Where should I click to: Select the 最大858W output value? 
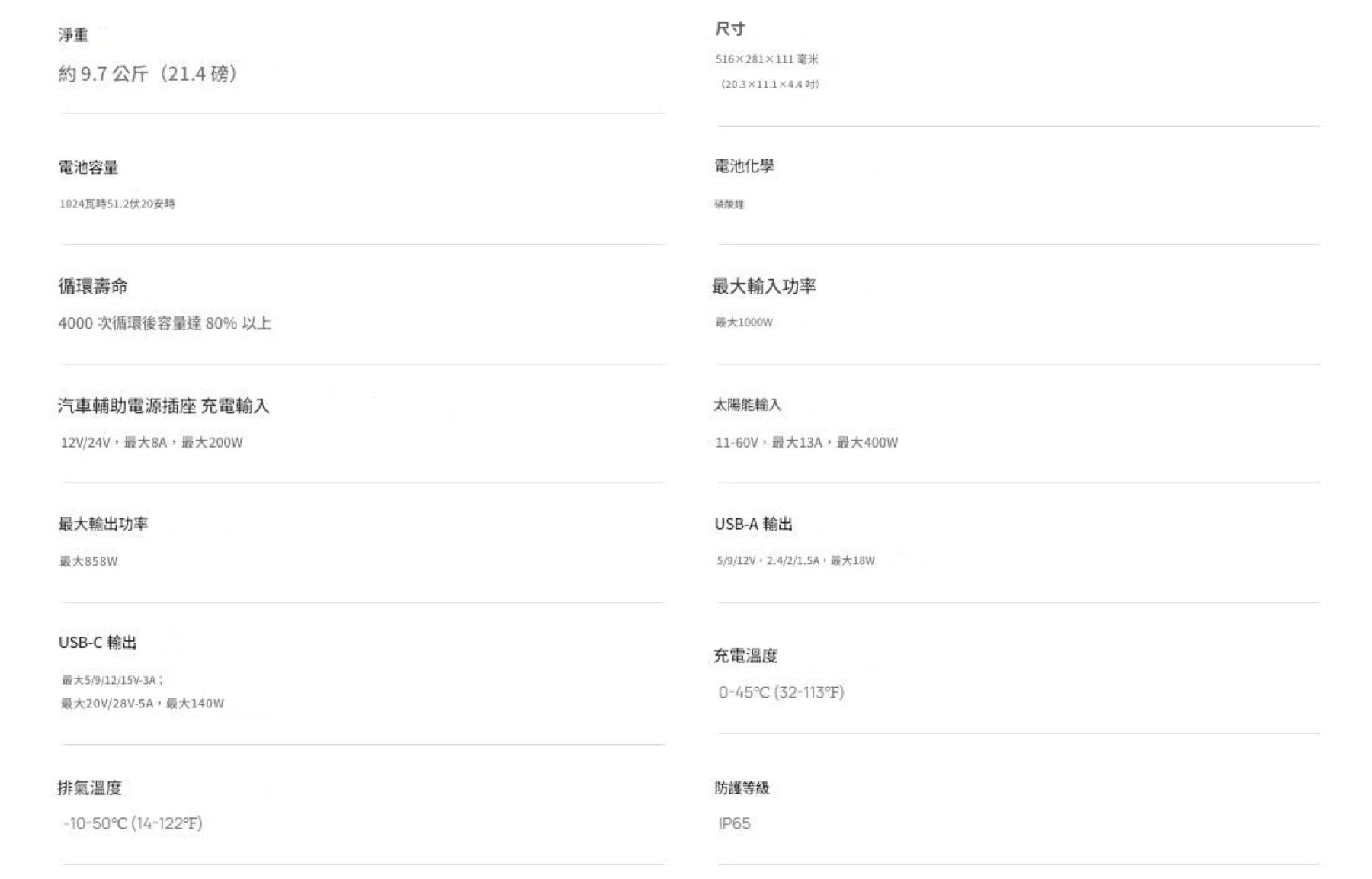pos(88,562)
